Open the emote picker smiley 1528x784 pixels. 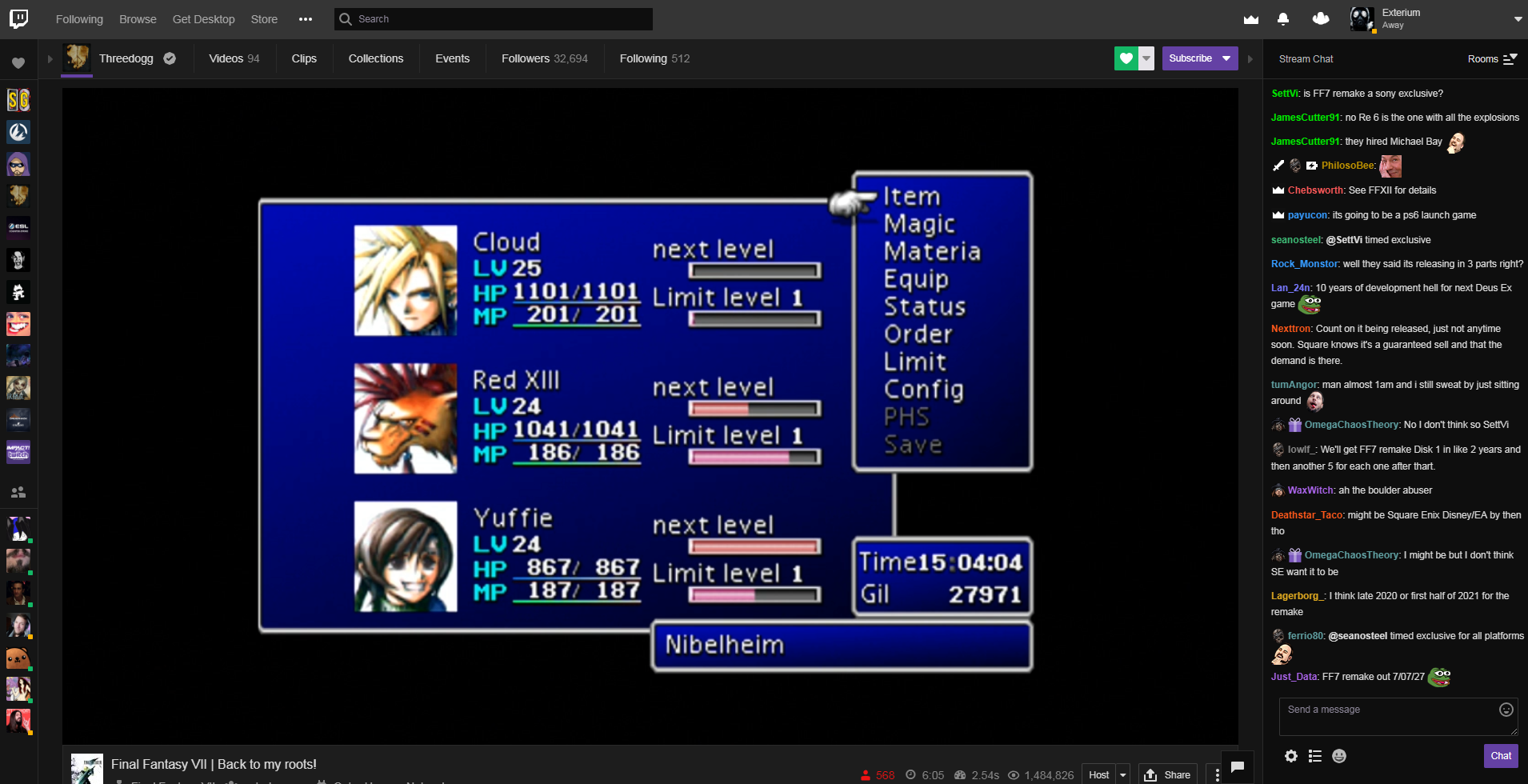coord(1338,755)
